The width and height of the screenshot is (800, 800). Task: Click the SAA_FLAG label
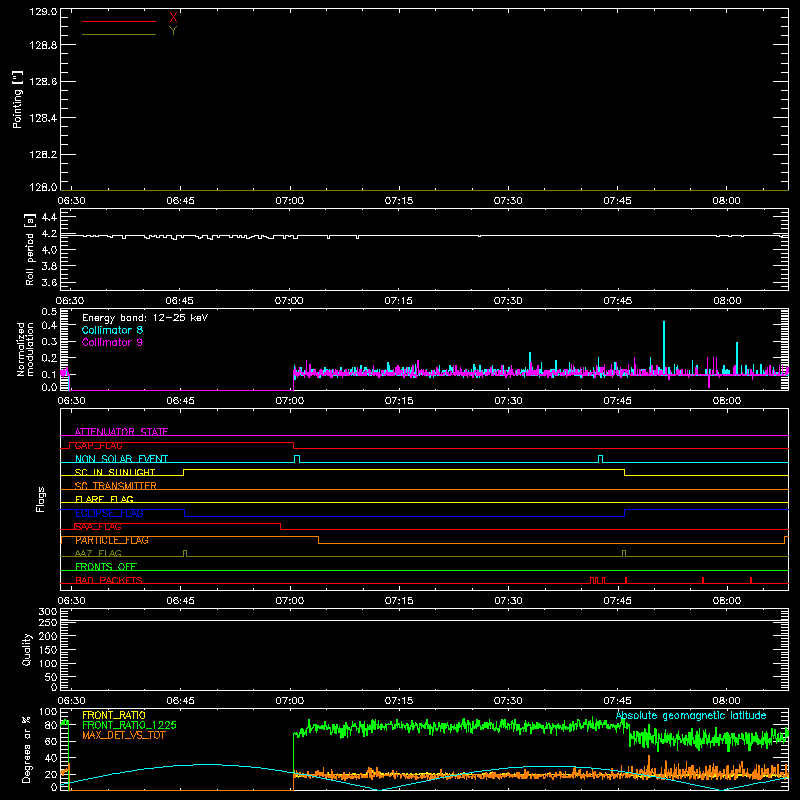click(x=98, y=526)
